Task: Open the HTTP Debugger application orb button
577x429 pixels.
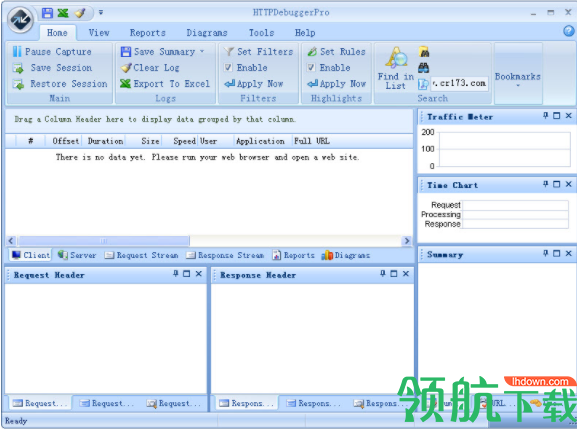Action: coord(20,20)
